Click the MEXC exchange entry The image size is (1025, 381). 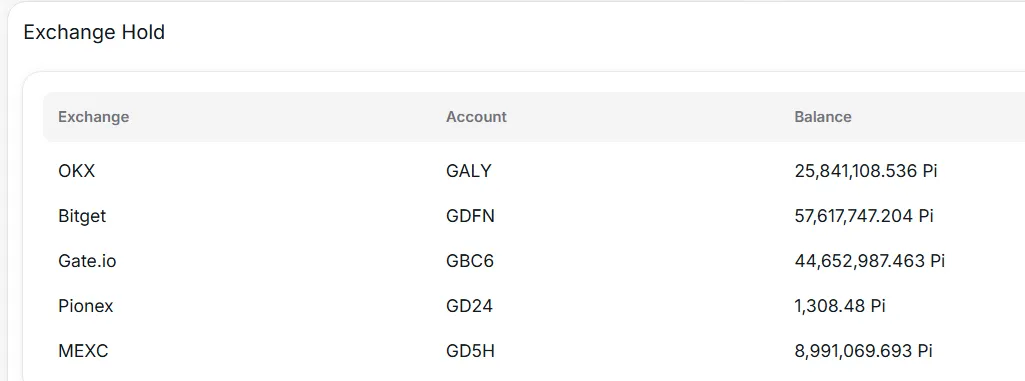coord(83,352)
